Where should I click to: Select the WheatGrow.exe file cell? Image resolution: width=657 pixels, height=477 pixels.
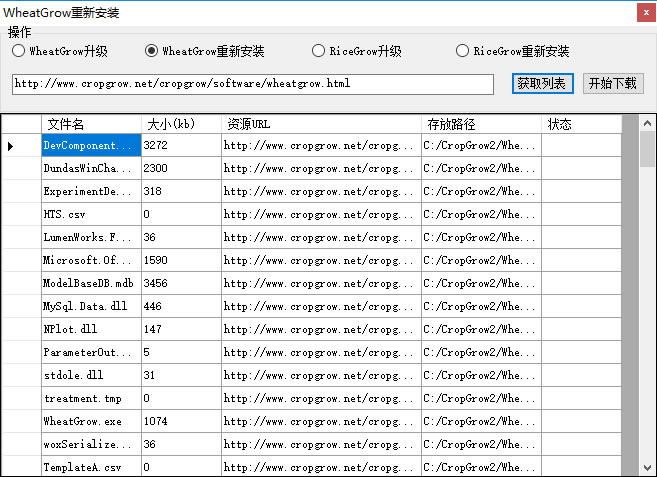91,421
